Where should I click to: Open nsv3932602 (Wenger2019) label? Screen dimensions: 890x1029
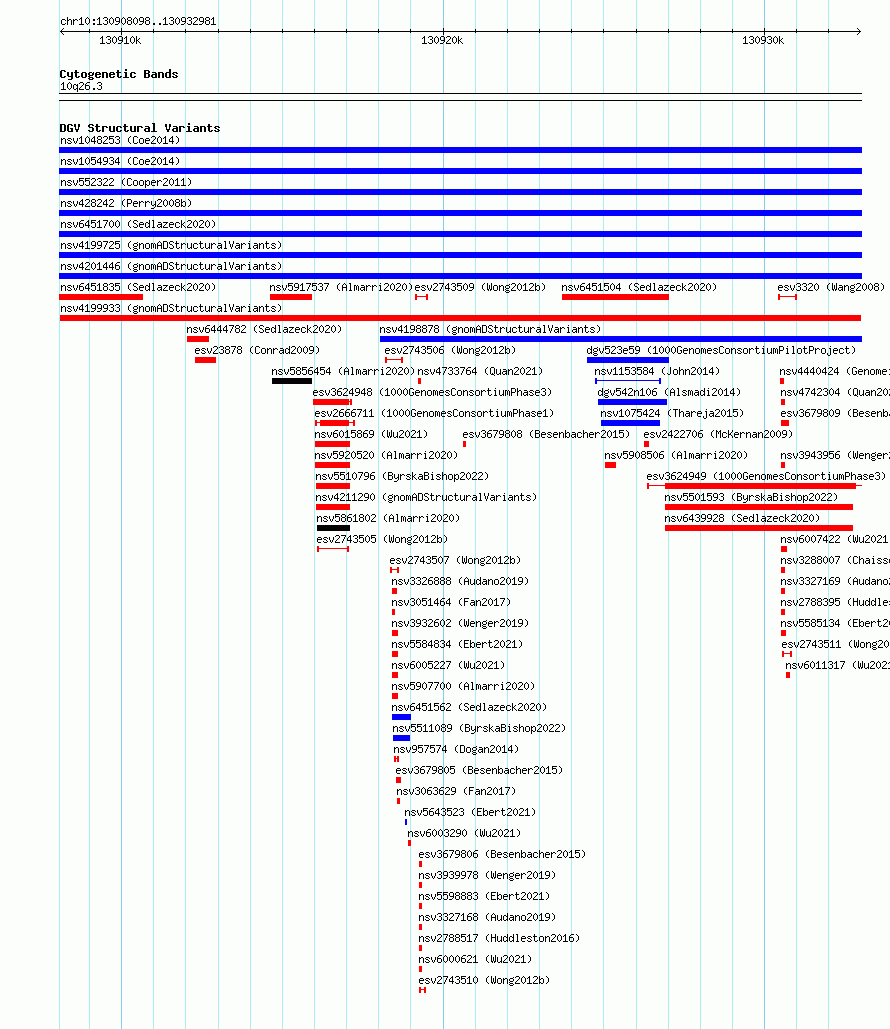460,623
